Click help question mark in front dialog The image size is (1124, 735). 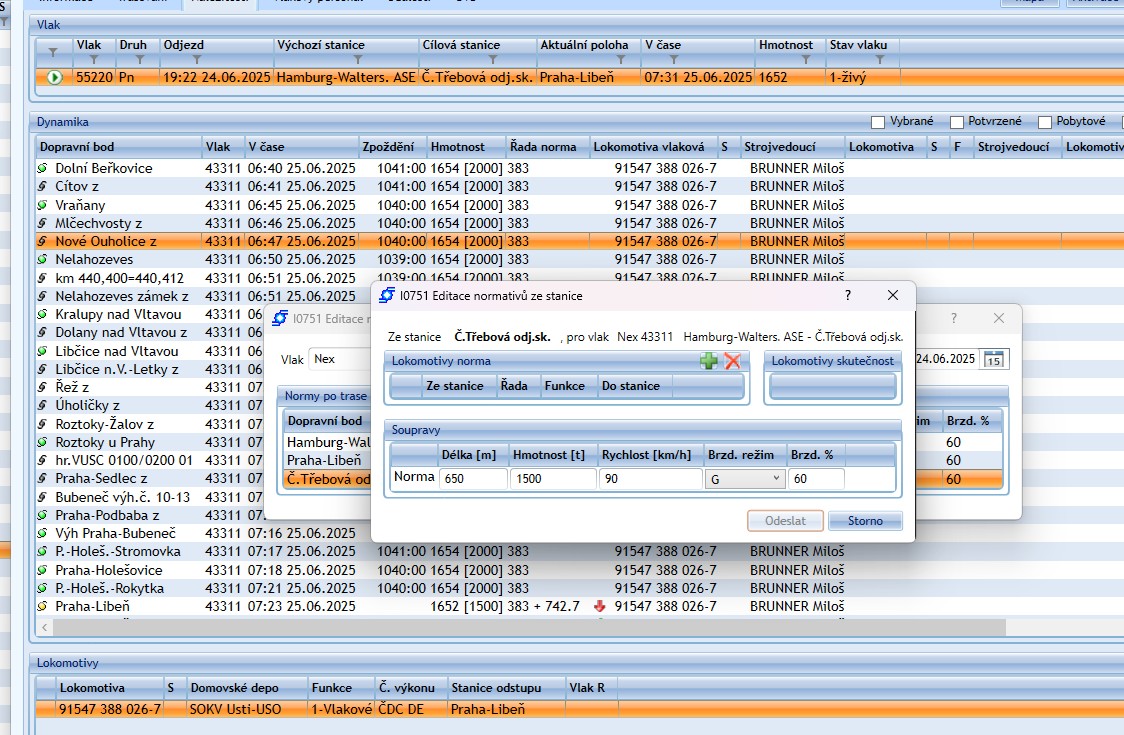tap(848, 295)
